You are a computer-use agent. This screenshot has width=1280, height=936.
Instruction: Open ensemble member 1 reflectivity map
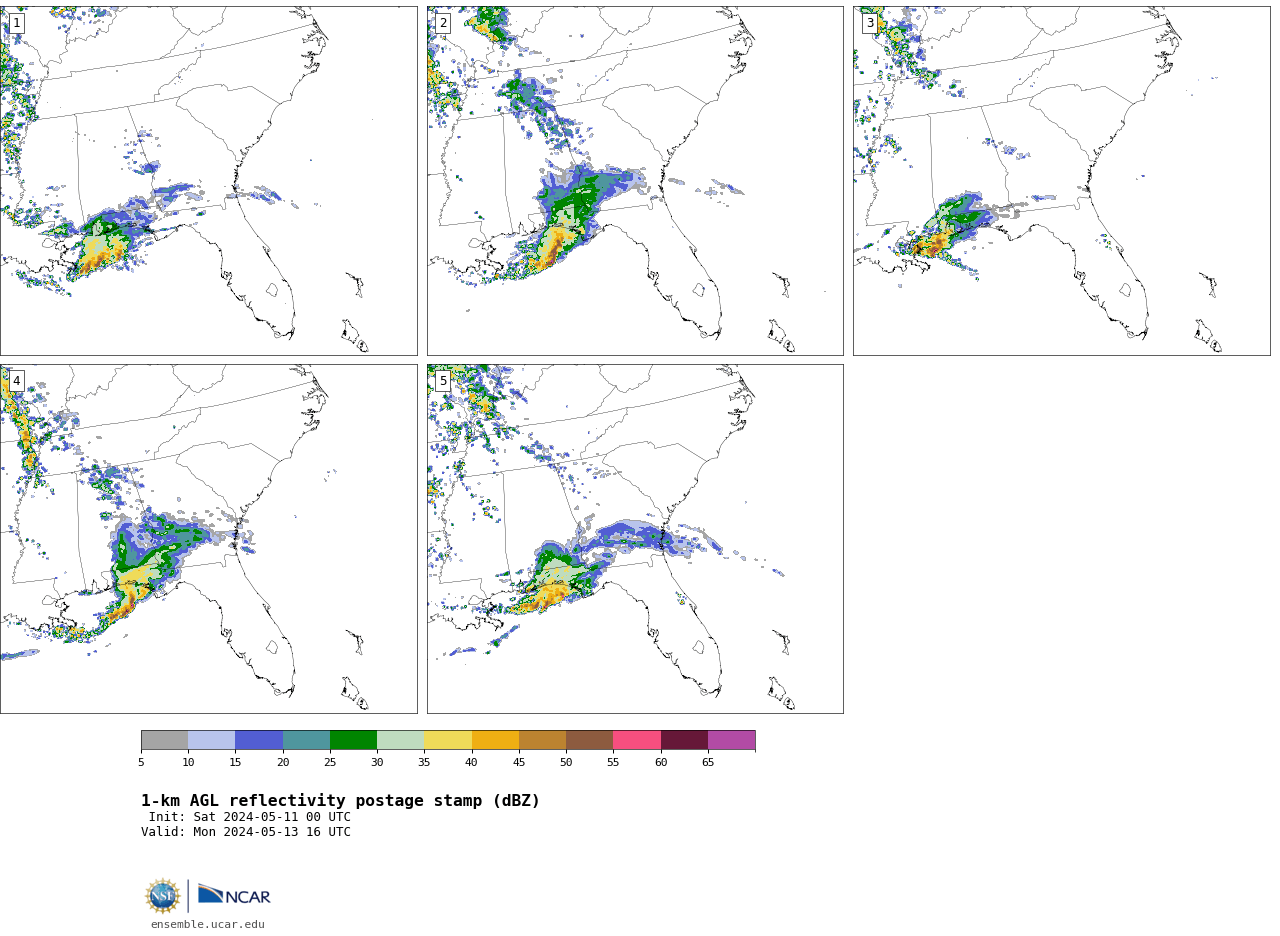[x=208, y=181]
